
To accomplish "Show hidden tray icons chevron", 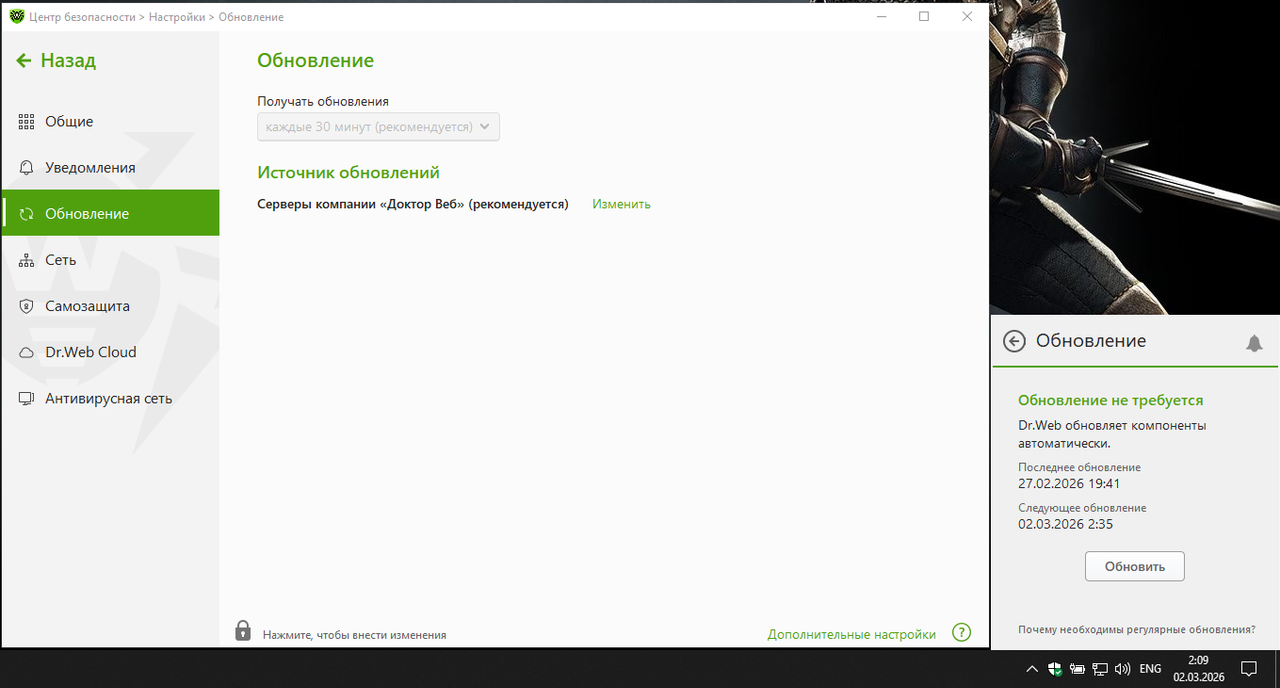I will 1032,668.
